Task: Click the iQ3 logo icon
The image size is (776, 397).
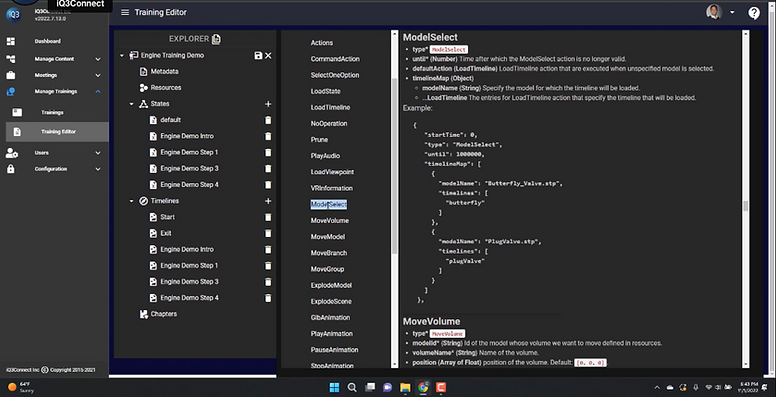Action: point(13,14)
